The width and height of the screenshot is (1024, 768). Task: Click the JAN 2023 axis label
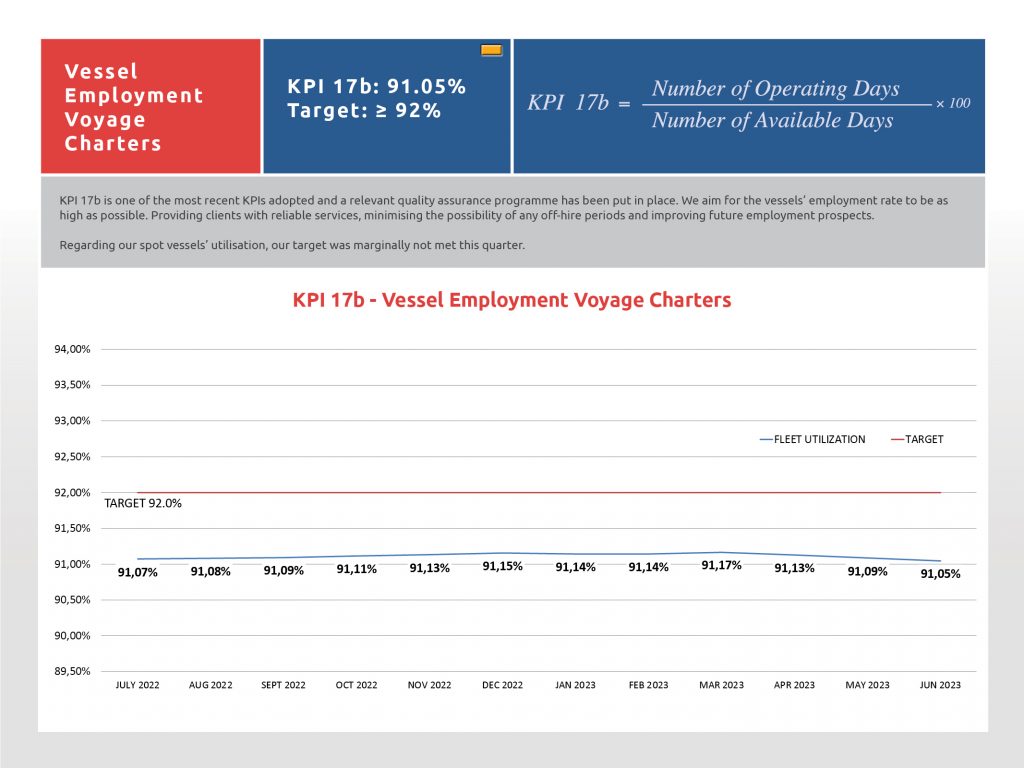[575, 685]
